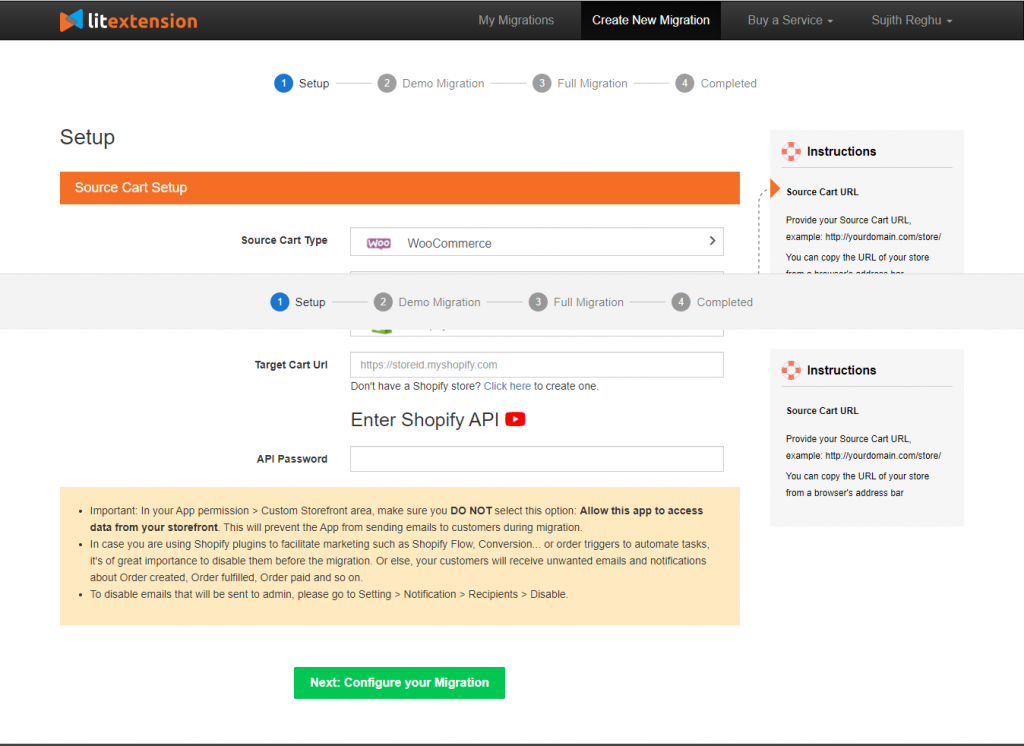Click Source Cart Setup orange header
Image resolution: width=1024 pixels, height=746 pixels.
pyautogui.click(x=400, y=188)
